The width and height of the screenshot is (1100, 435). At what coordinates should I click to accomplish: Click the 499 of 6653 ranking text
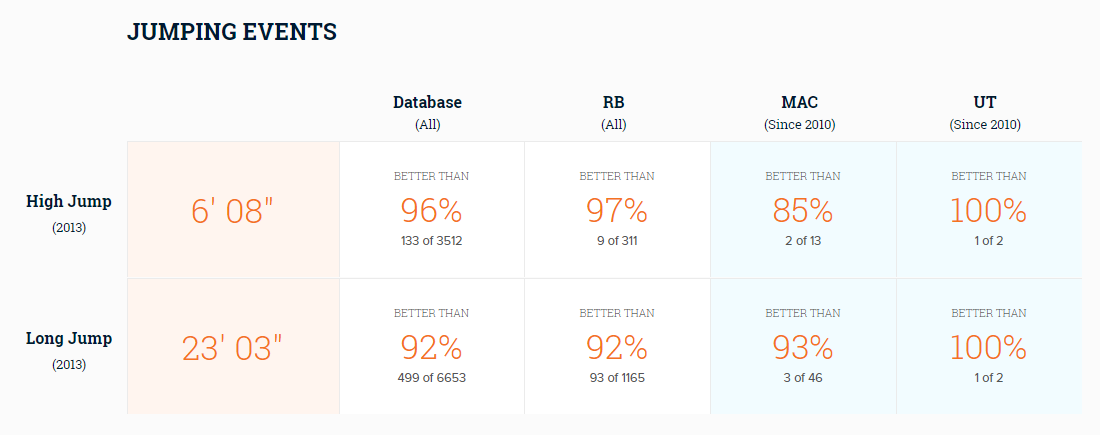(431, 378)
